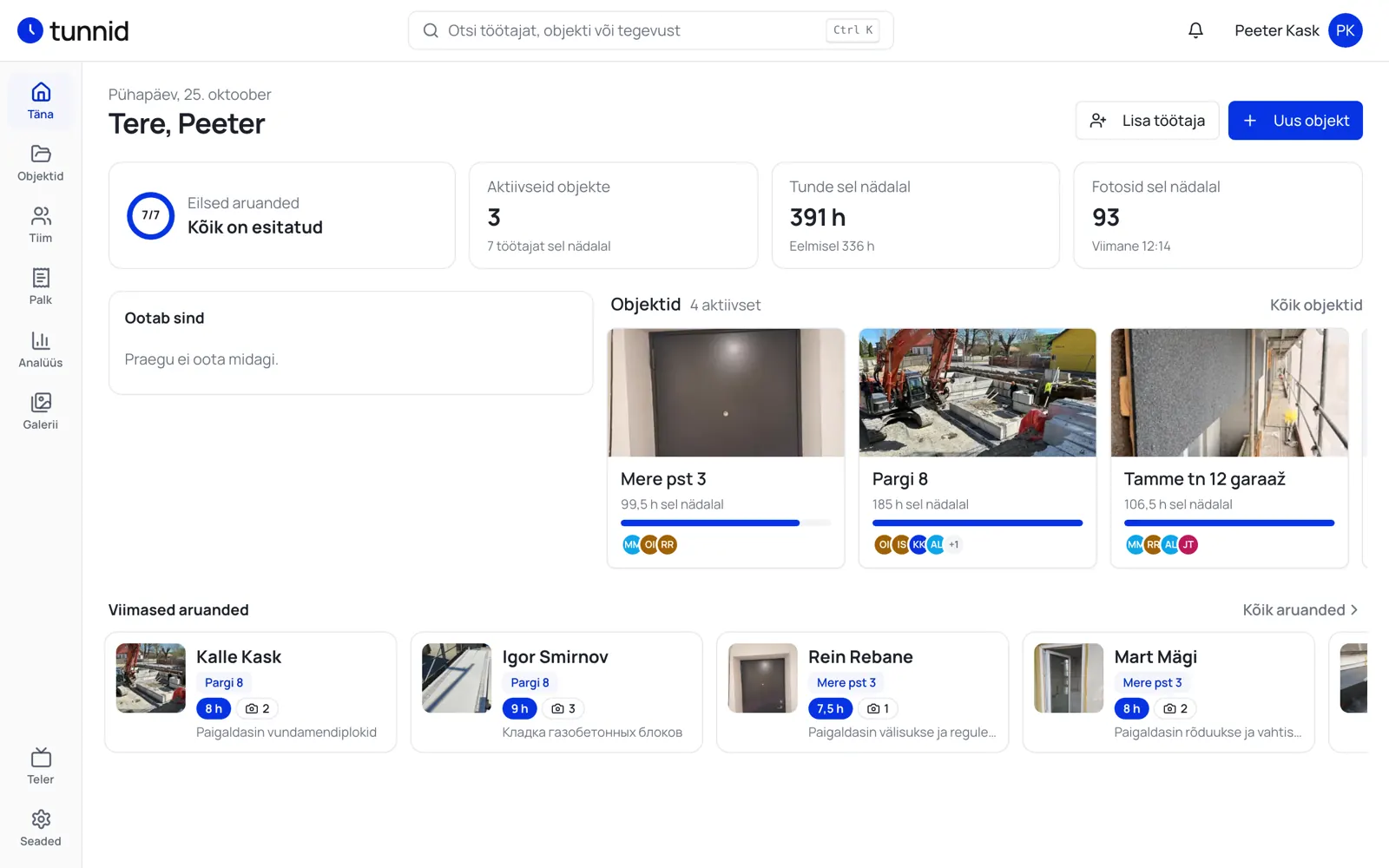Open Analüüs charts page
This screenshot has height=868, width=1389.
41,350
